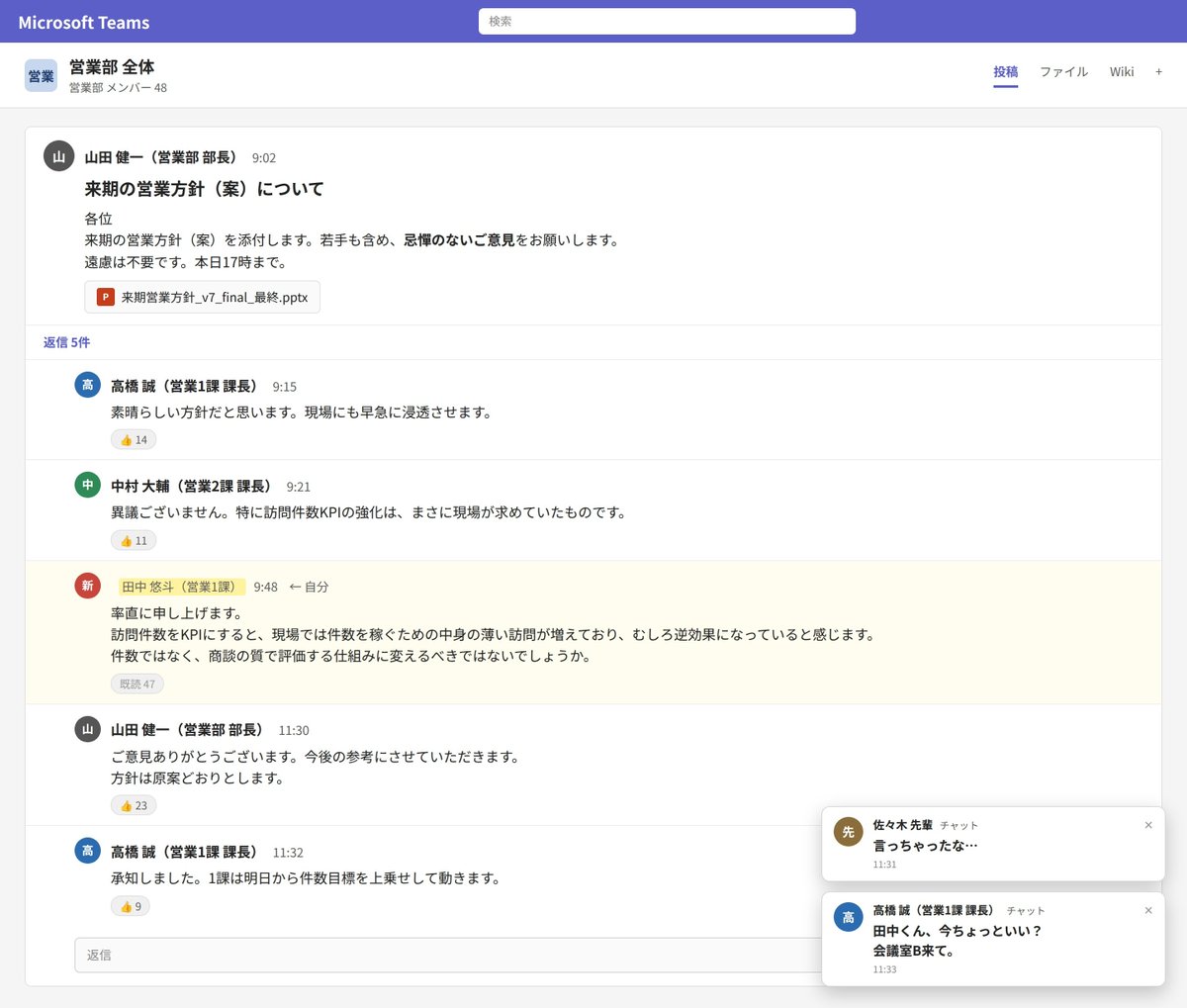Add a tab with the plus icon
Screen dimensions: 1187x1008
click(1158, 72)
